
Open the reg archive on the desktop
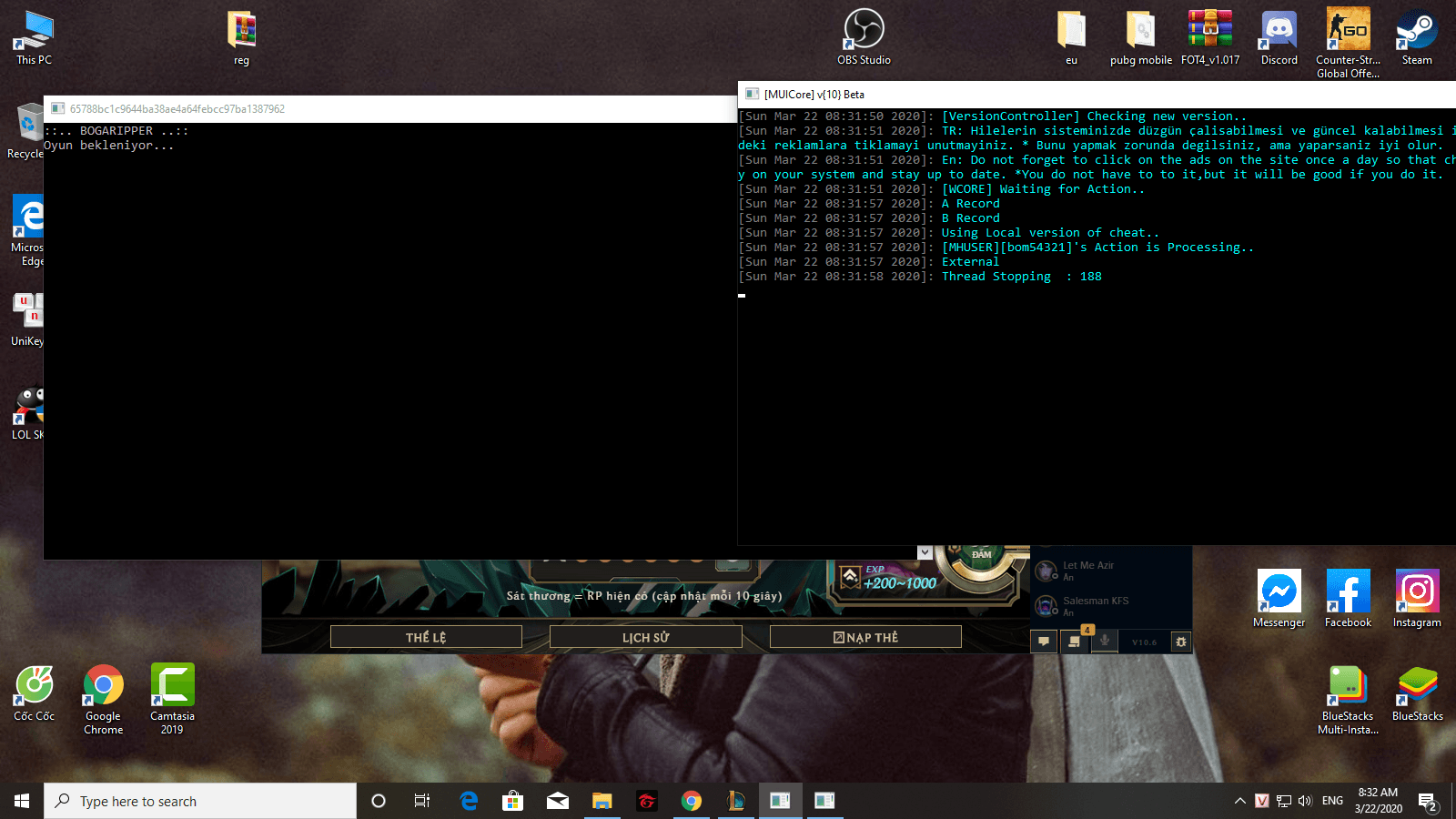click(241, 38)
